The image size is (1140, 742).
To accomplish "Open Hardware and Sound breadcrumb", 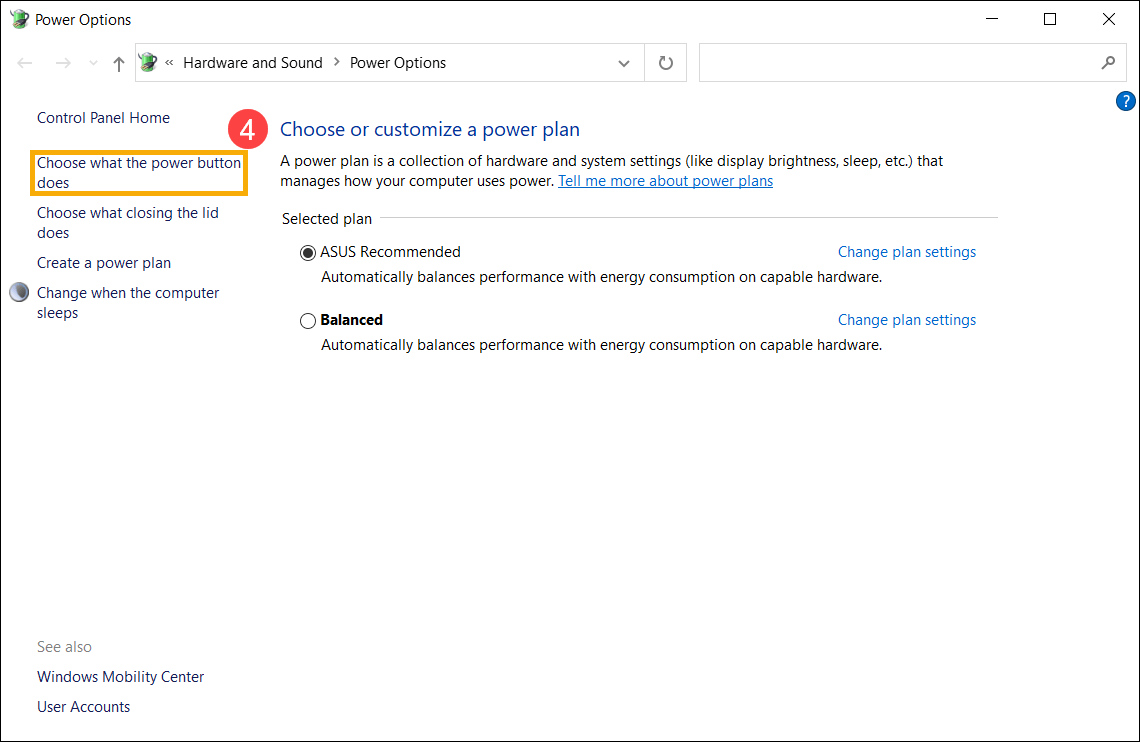I will click(x=253, y=63).
